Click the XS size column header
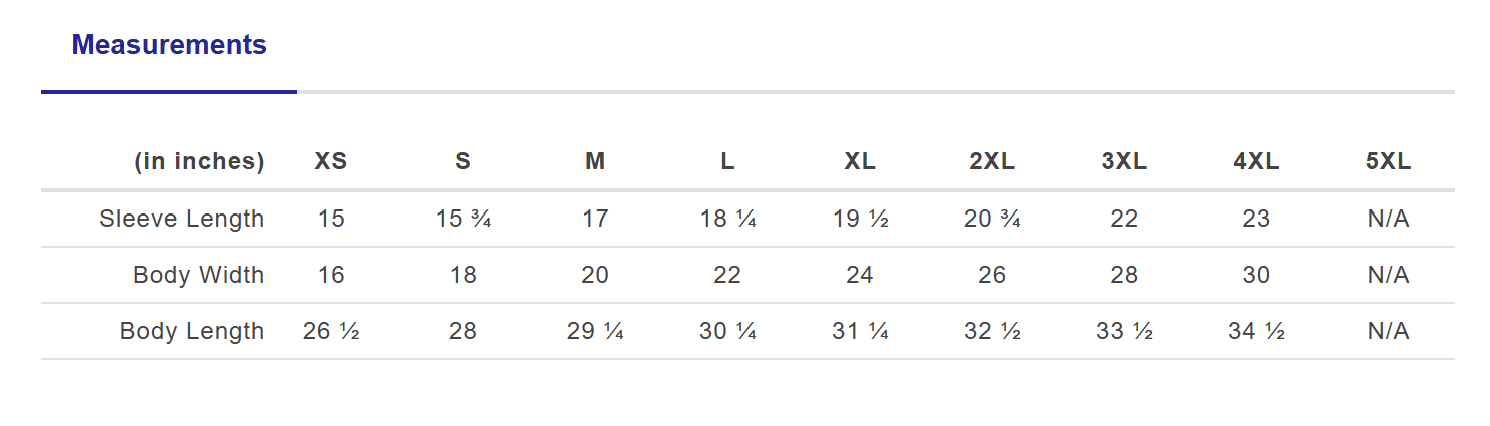1490x426 pixels. [x=331, y=162]
